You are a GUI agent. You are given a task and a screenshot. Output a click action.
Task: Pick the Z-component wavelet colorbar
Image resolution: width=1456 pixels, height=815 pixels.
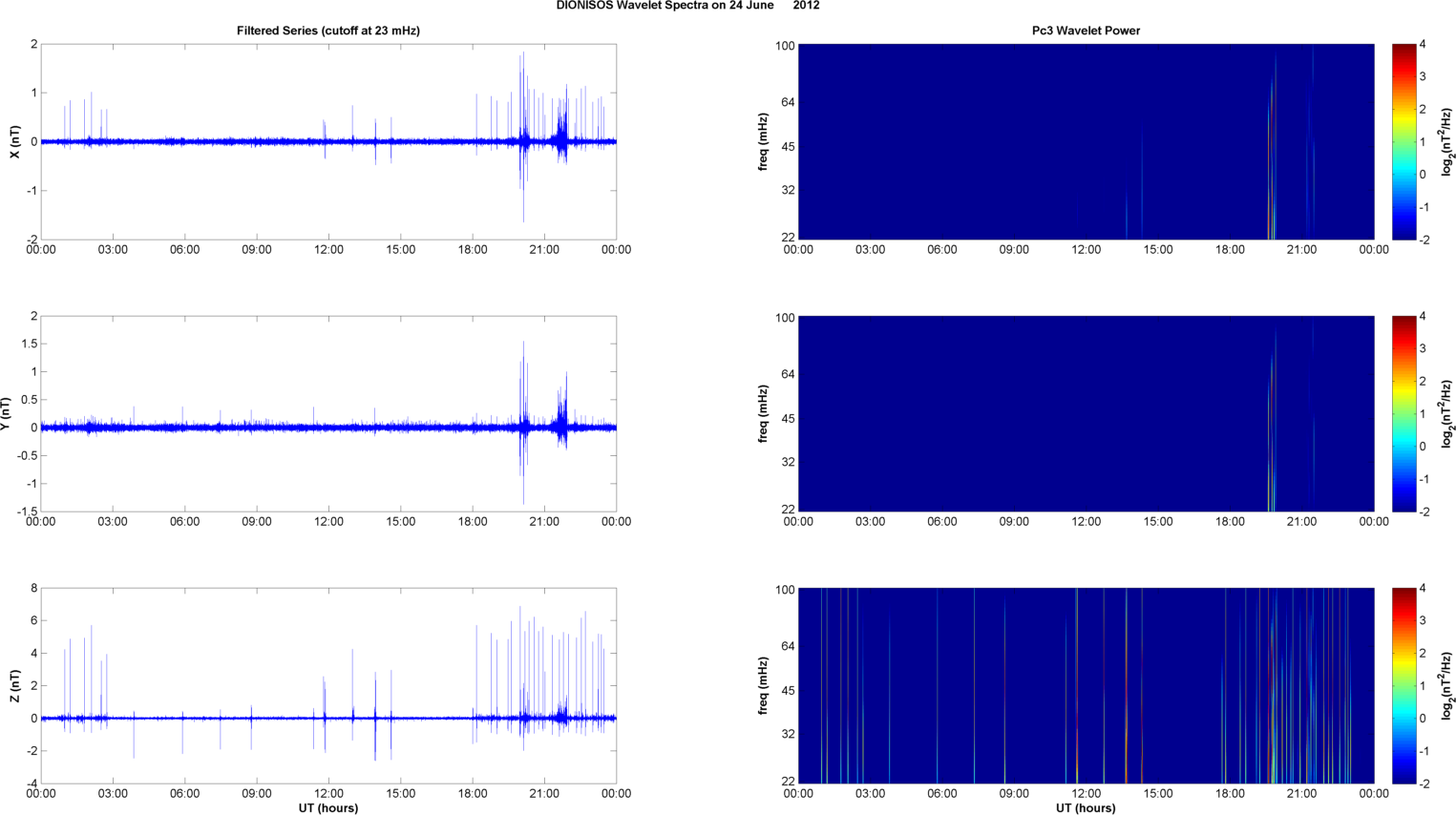1403,686
